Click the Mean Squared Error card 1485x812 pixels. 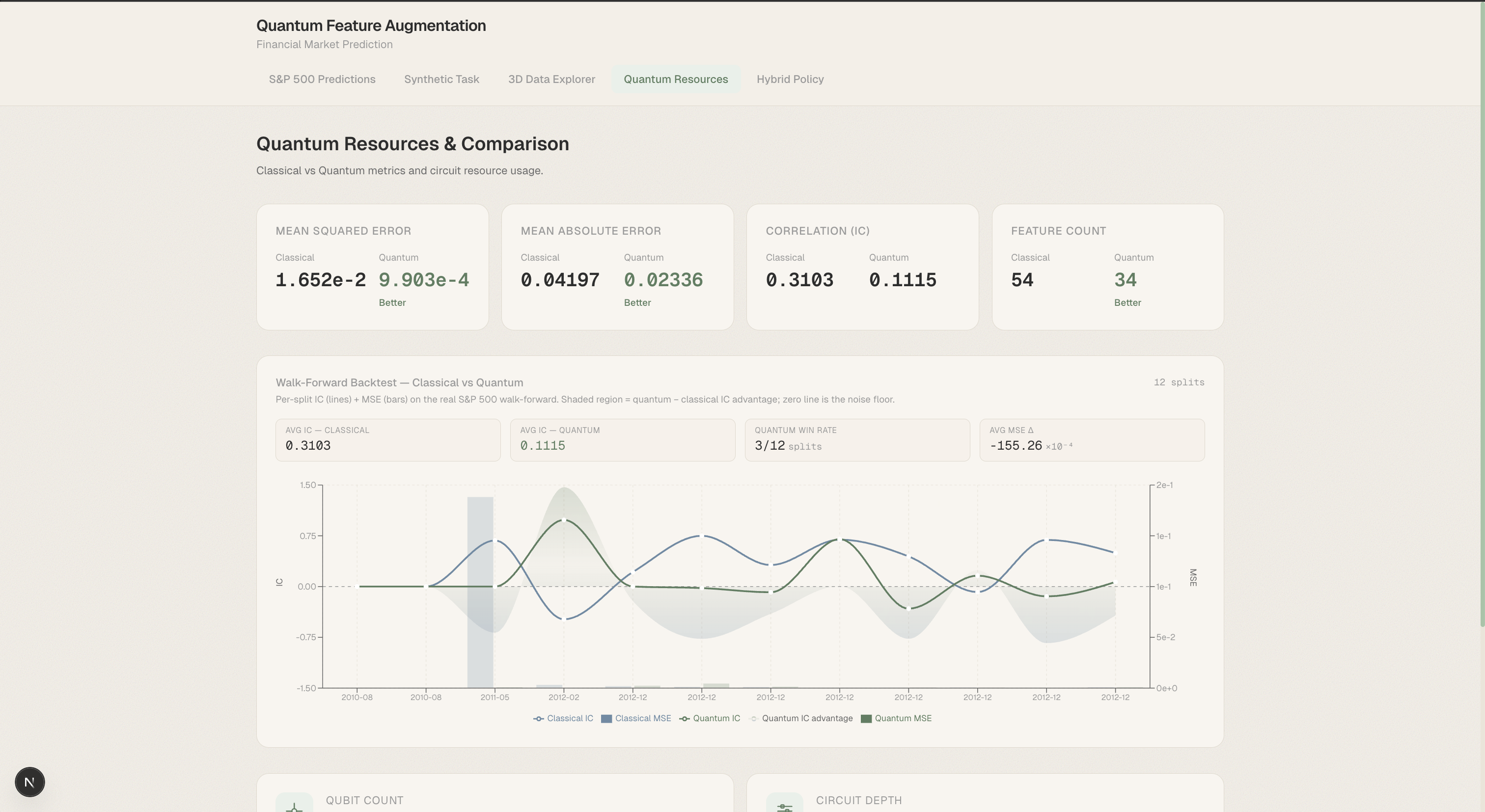click(372, 267)
